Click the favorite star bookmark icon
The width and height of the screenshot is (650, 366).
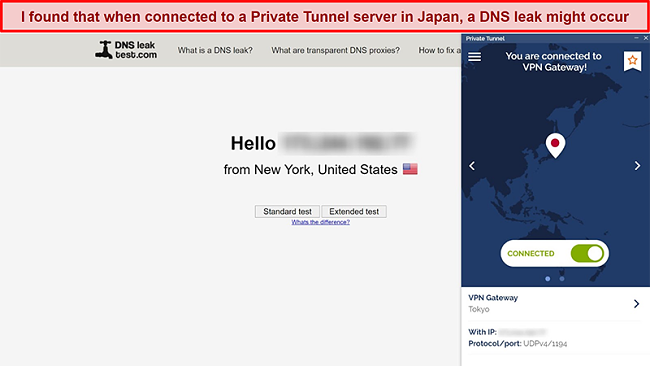[x=632, y=61]
